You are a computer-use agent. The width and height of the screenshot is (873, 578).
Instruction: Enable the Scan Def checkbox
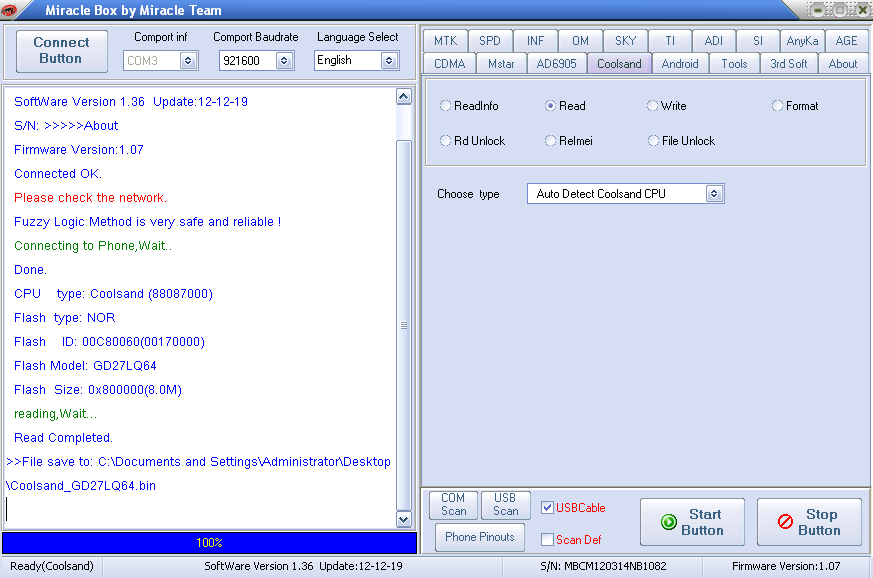(547, 539)
